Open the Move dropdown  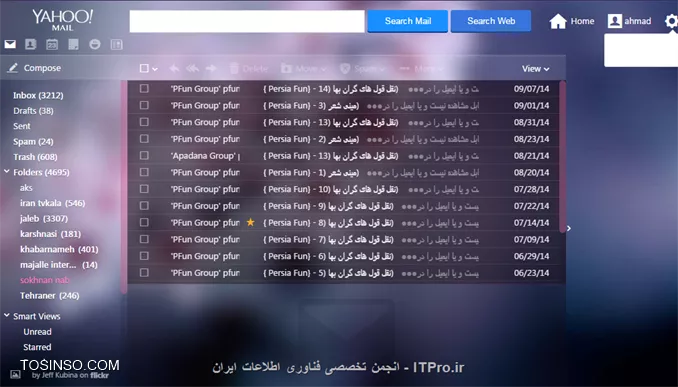pyautogui.click(x=304, y=68)
